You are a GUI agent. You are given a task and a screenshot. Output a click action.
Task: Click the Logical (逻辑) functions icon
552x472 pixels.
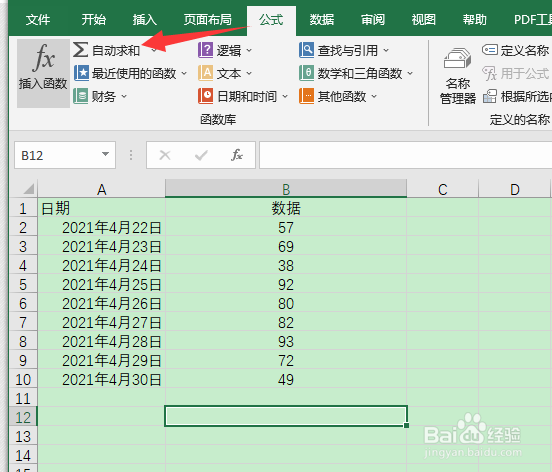(206, 50)
